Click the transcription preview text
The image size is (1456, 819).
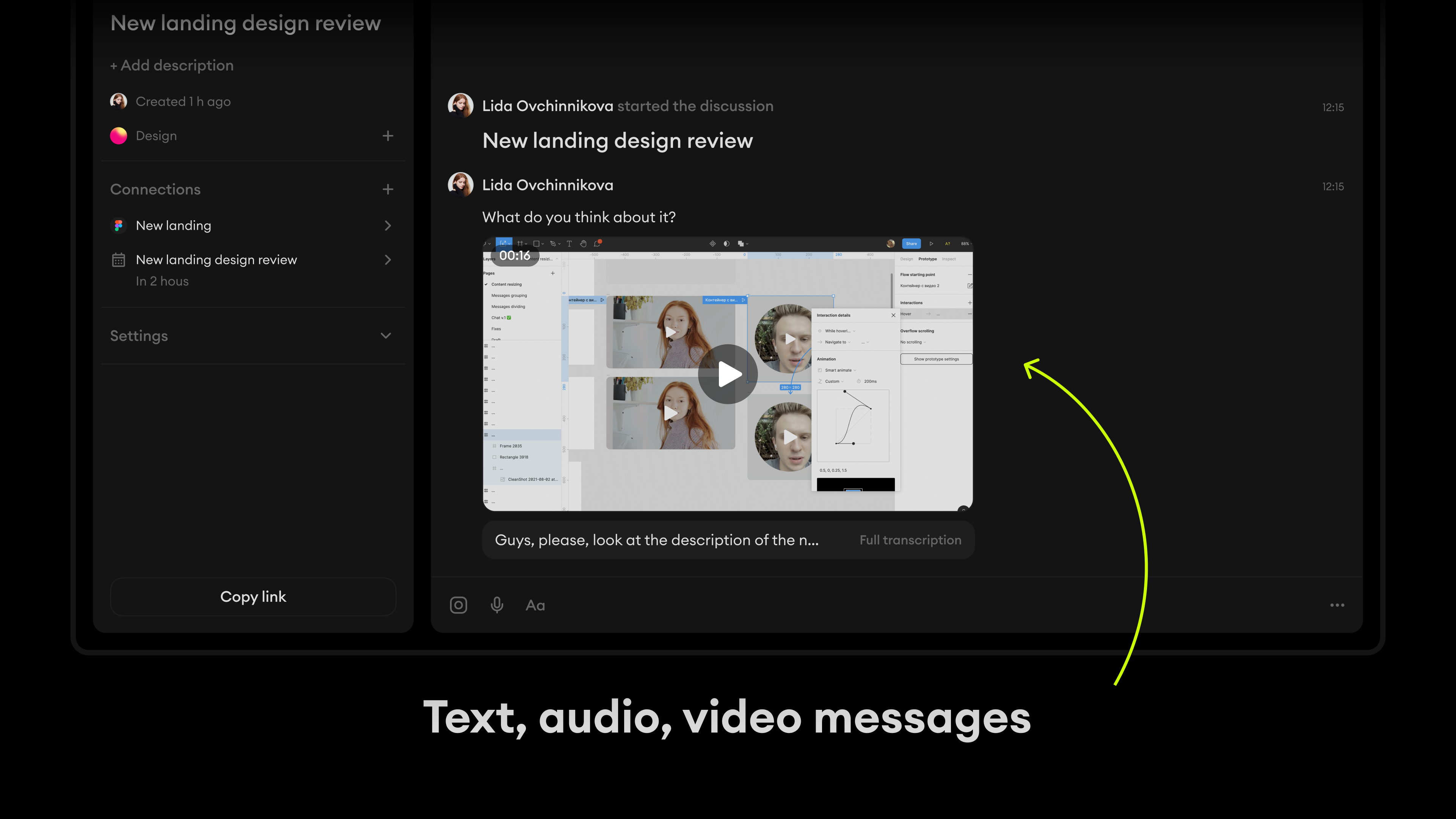tap(656, 540)
